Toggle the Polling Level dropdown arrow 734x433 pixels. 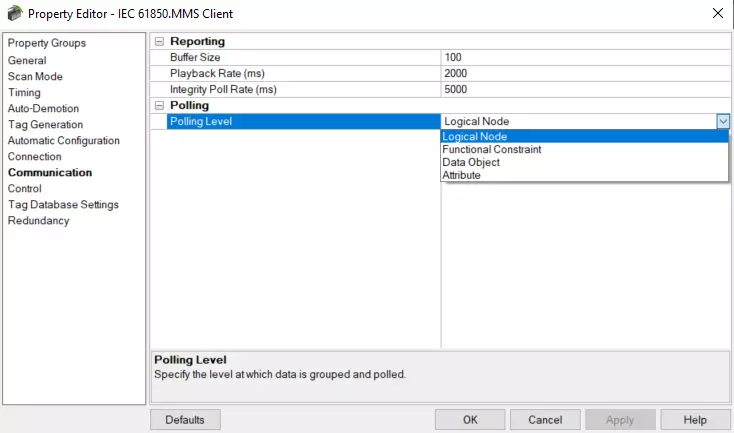[723, 121]
